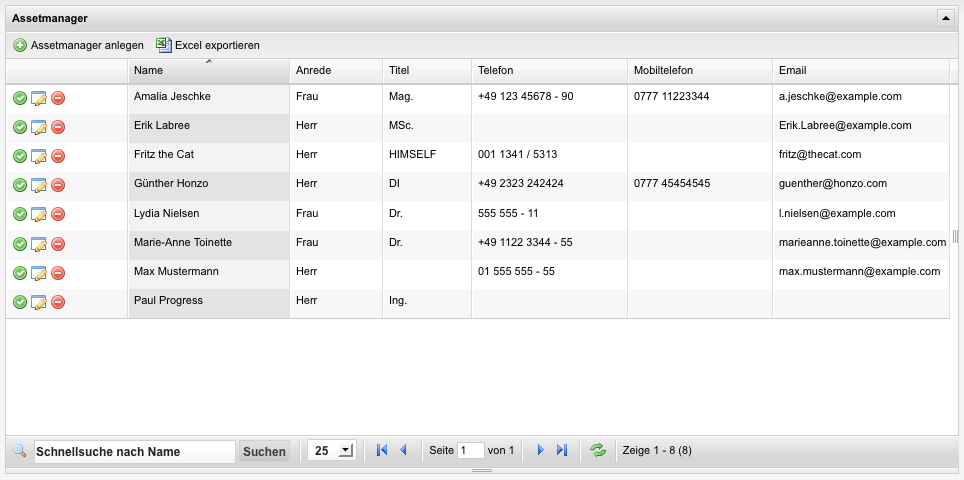Click green check icon for Max Mustermann
Viewport: 964px width, 480px height.
coord(20,272)
